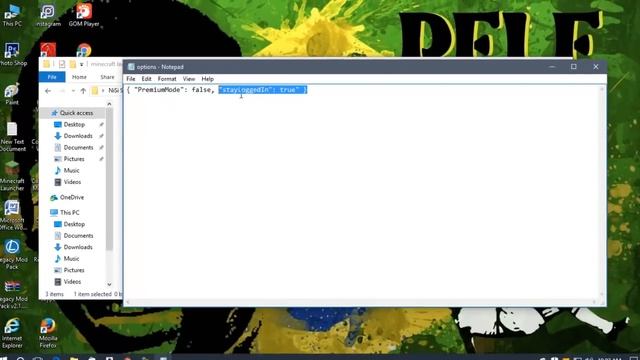Select OneDrive in the navigation pane
Screen dimensions: 640x360
tap(71, 197)
